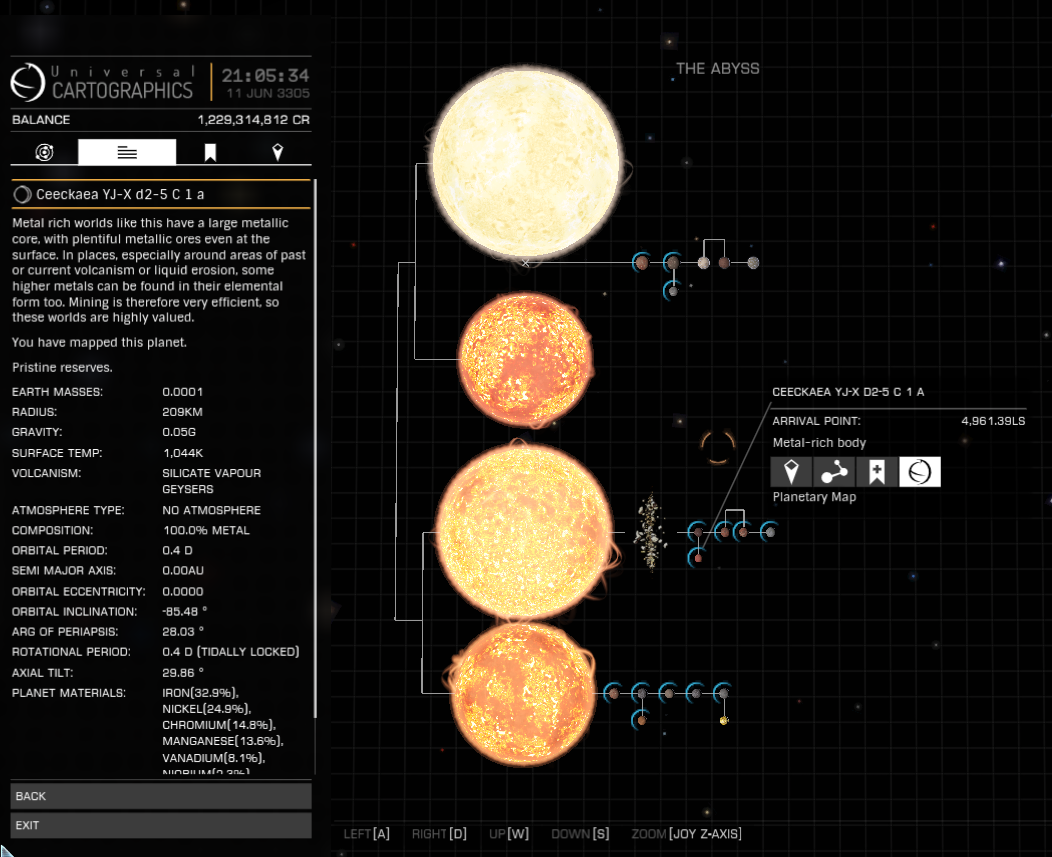
Task: Click the asteroid belt cluster
Action: 650,531
